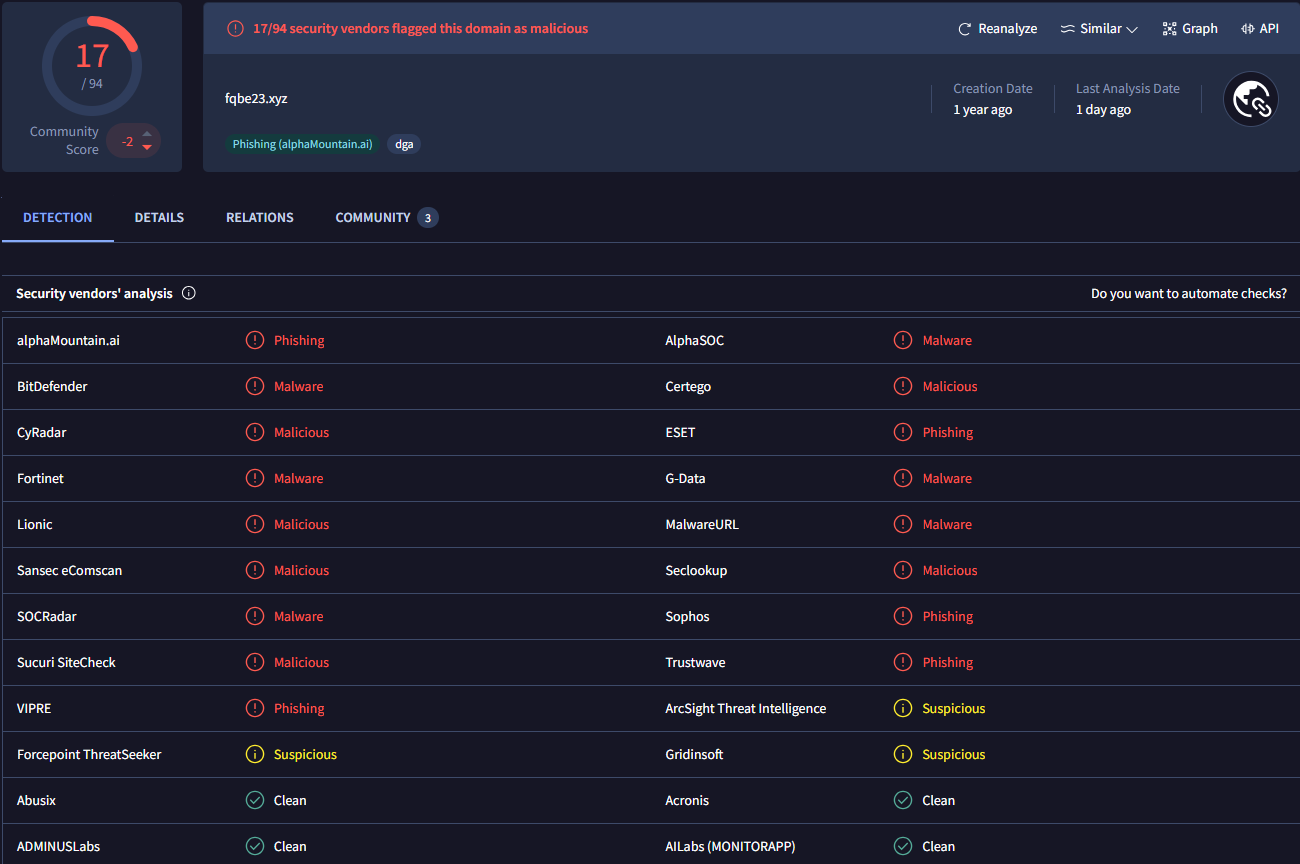Screen dimensions: 1300x864
Task: Click alert icon for AlphaSOC Malware
Action: pyautogui.click(x=903, y=340)
